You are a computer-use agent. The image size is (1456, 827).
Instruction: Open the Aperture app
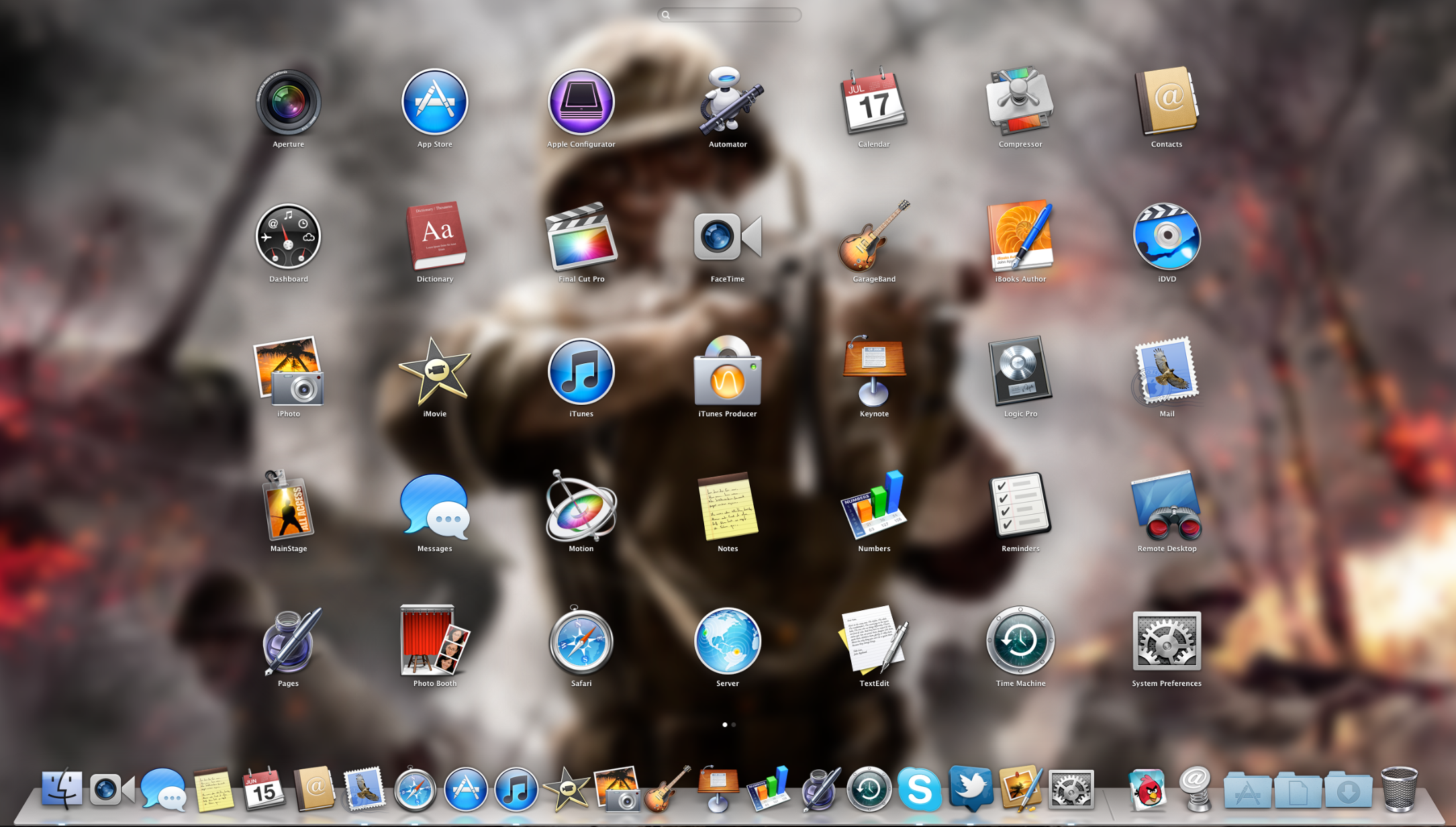[289, 103]
